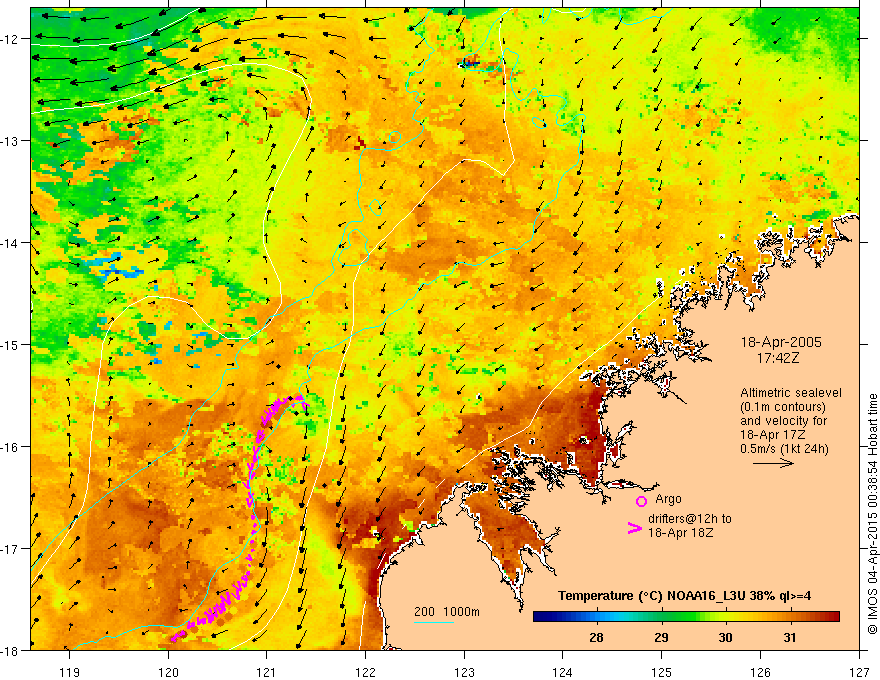880x680 pixels.
Task: Click the 122 longitude axis label
Action: click(365, 673)
